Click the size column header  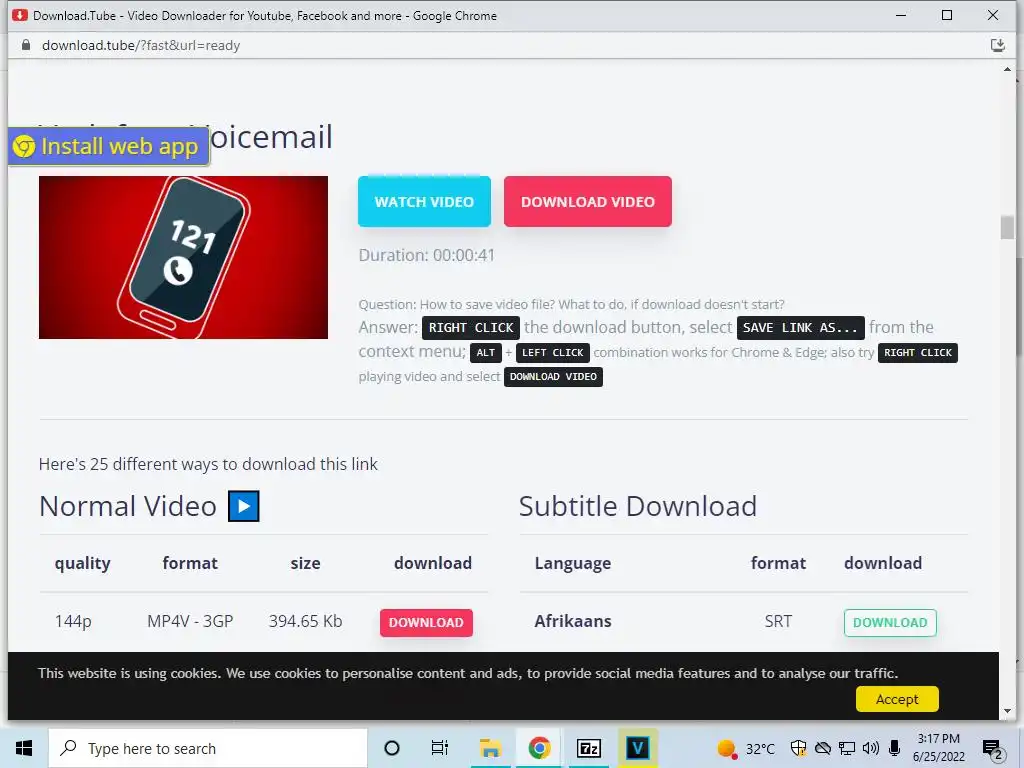(x=306, y=563)
